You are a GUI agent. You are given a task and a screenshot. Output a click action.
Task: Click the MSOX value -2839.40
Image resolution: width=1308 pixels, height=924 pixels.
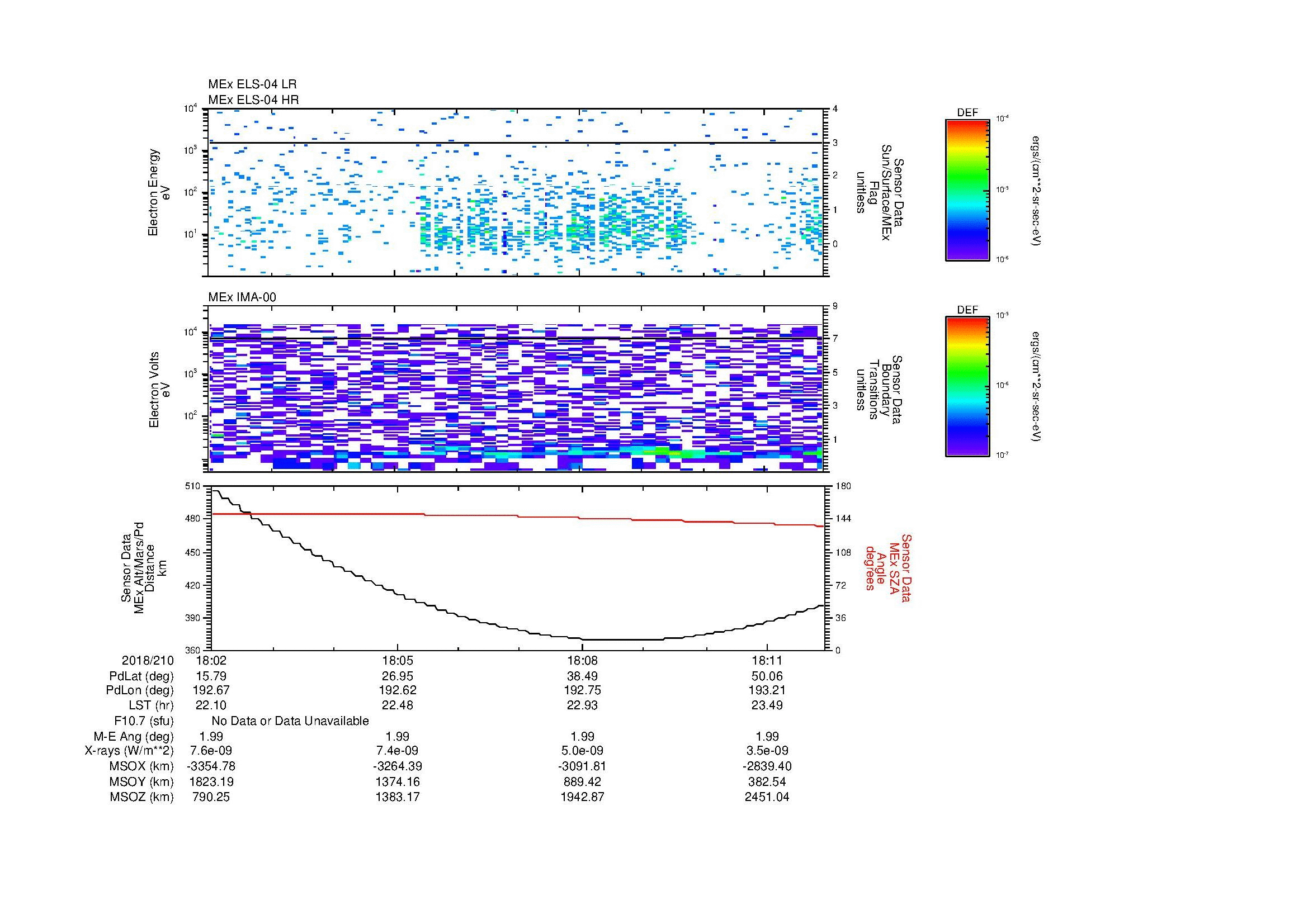767,766
